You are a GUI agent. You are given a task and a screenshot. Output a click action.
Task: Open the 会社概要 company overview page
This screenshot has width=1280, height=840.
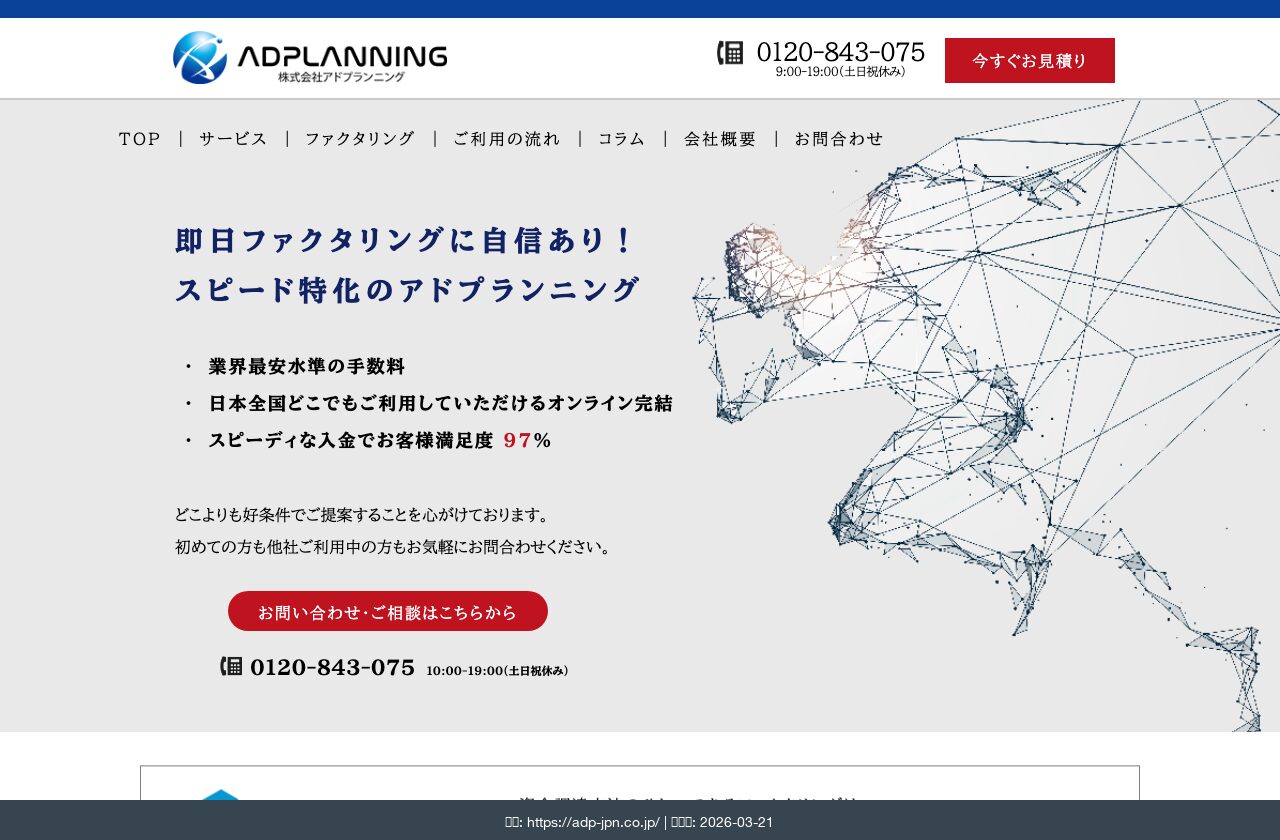pos(719,139)
